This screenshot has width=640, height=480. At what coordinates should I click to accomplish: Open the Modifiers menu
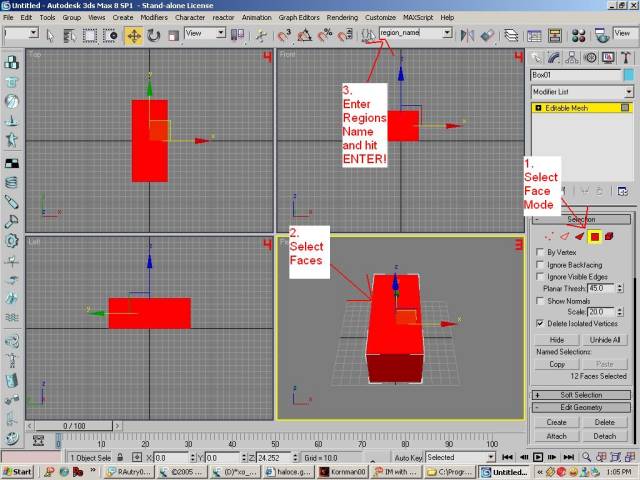click(x=154, y=18)
